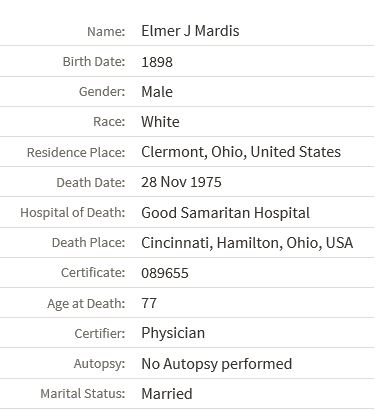Click the Age at Death value 77
The height and width of the screenshot is (410, 379).
point(149,303)
